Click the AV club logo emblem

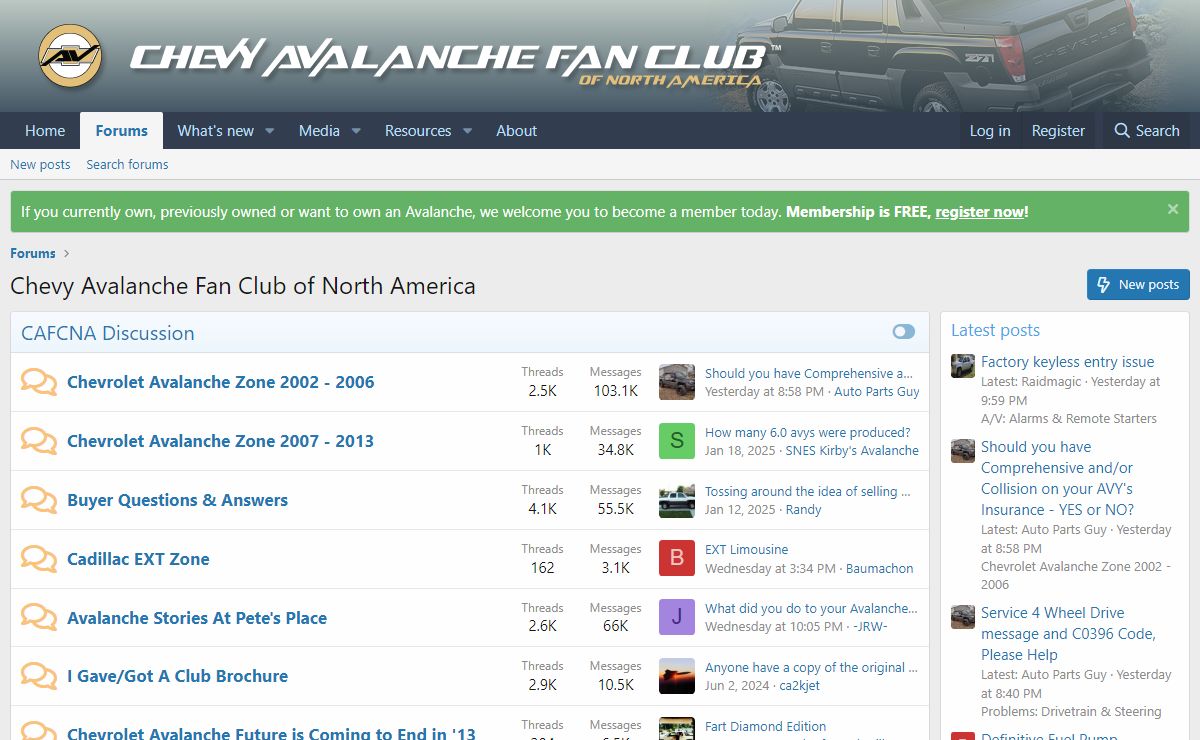point(70,56)
